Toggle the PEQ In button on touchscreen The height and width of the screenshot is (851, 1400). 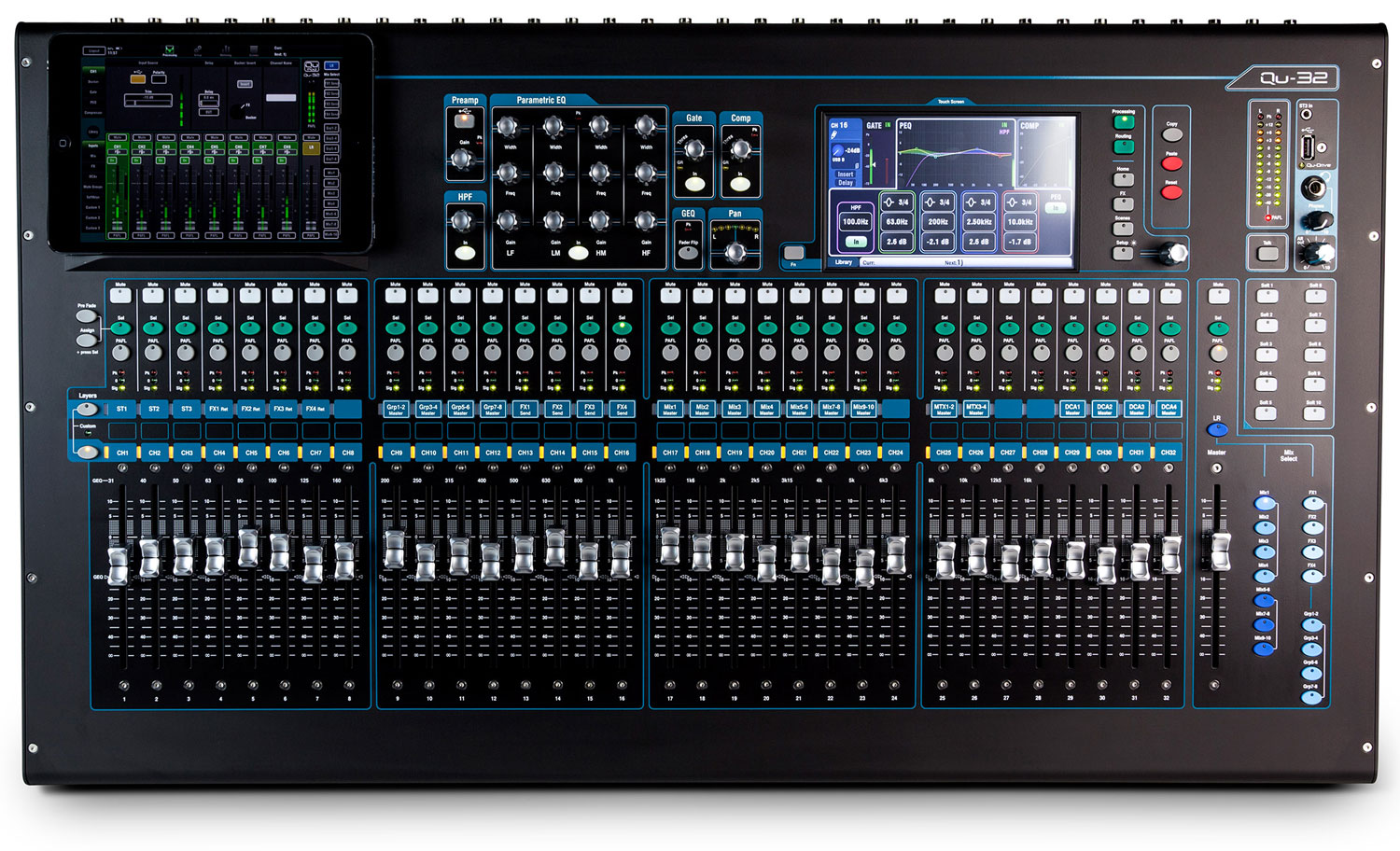[x=1055, y=208]
